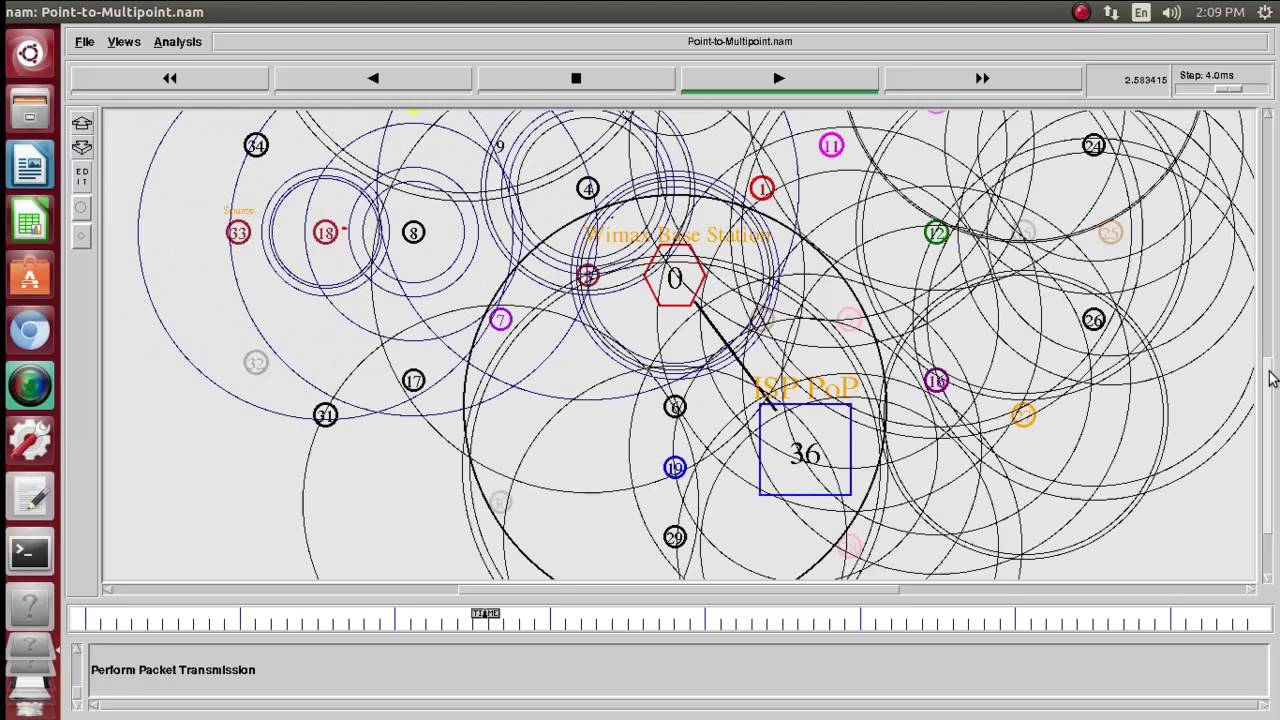Screen dimensions: 1280x720
Task: Select blue node 19
Action: point(675,468)
